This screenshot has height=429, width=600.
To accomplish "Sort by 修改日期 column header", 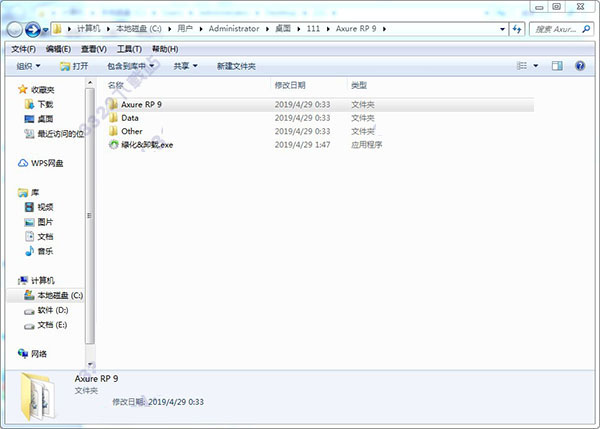I will (290, 85).
